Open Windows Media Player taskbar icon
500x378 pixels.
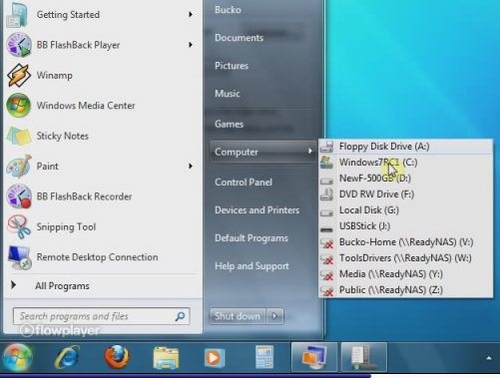coord(214,358)
